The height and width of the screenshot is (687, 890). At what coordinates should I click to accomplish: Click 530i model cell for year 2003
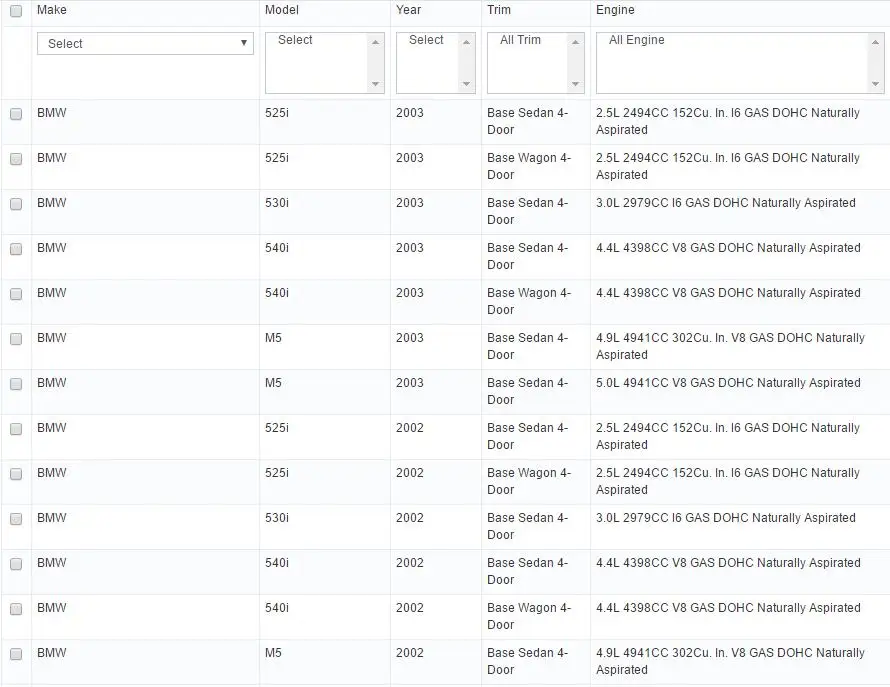(277, 203)
